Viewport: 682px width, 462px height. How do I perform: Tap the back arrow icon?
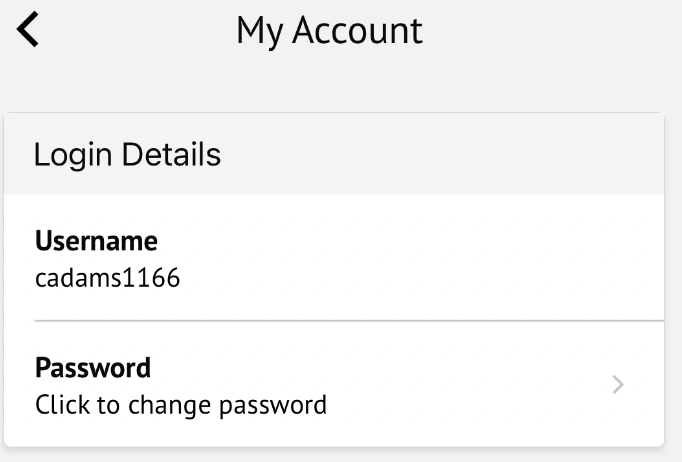coord(29,30)
